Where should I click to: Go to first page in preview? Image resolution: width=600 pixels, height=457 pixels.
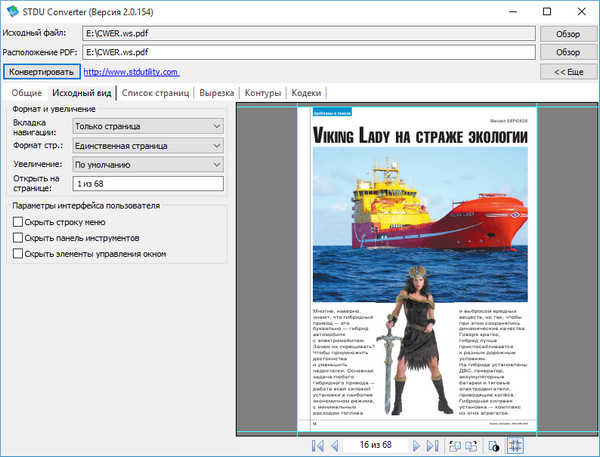click(318, 444)
